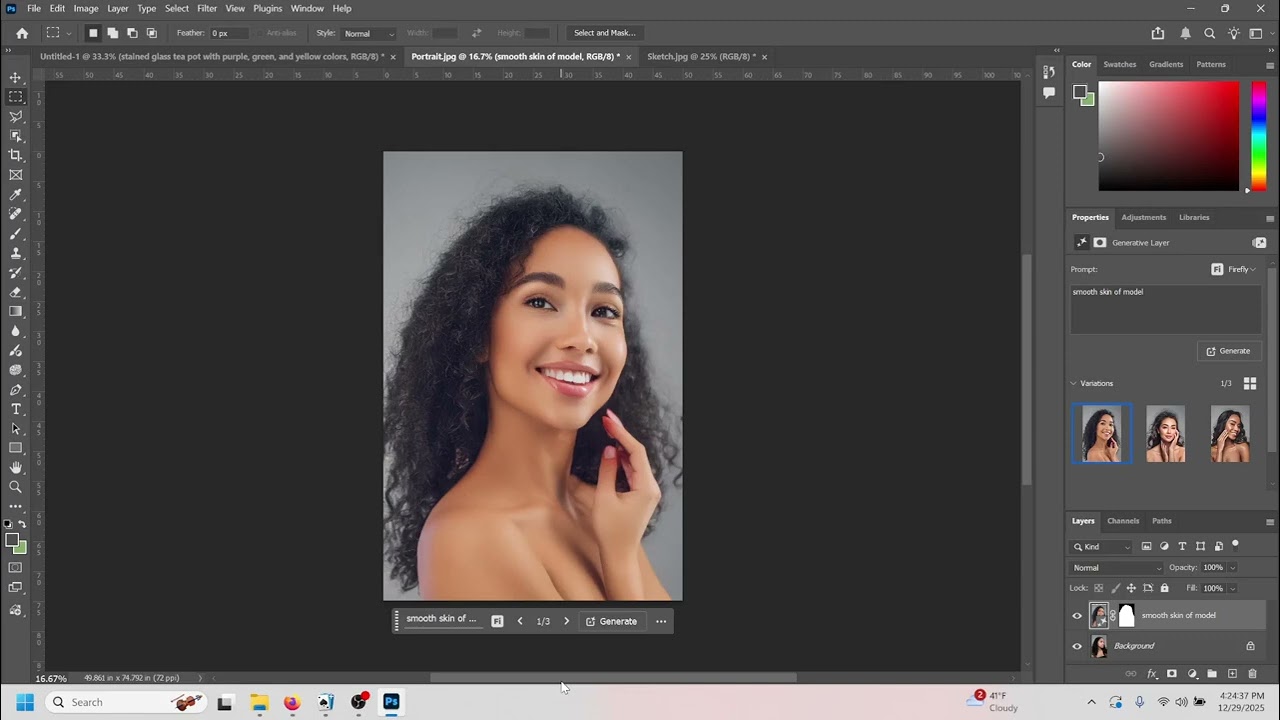
Task: Toggle lock all padlock
Action: (x=1164, y=588)
